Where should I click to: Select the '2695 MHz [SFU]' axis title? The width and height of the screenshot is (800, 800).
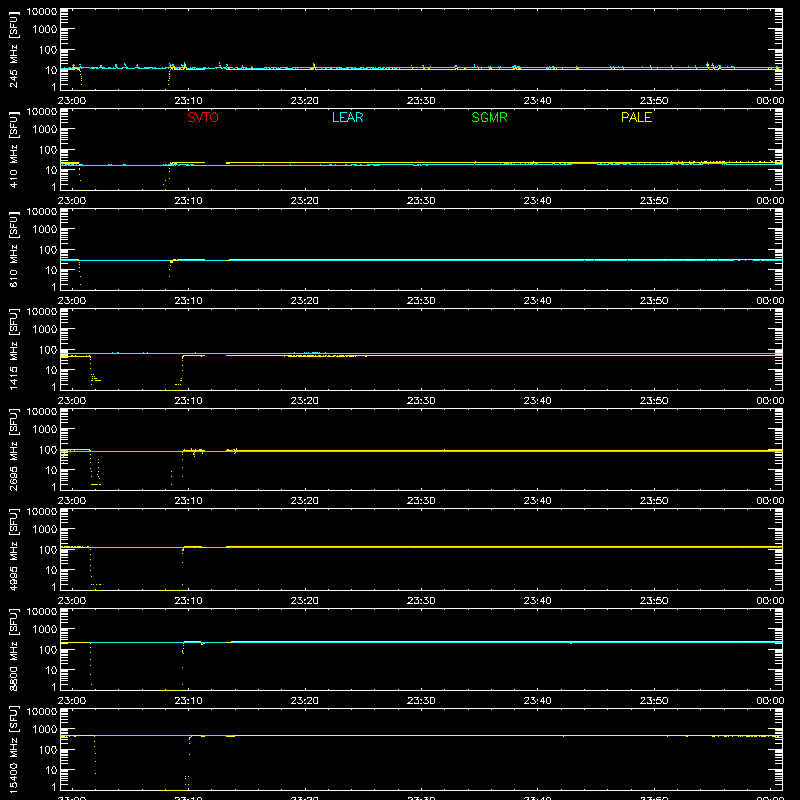[x=13, y=449]
